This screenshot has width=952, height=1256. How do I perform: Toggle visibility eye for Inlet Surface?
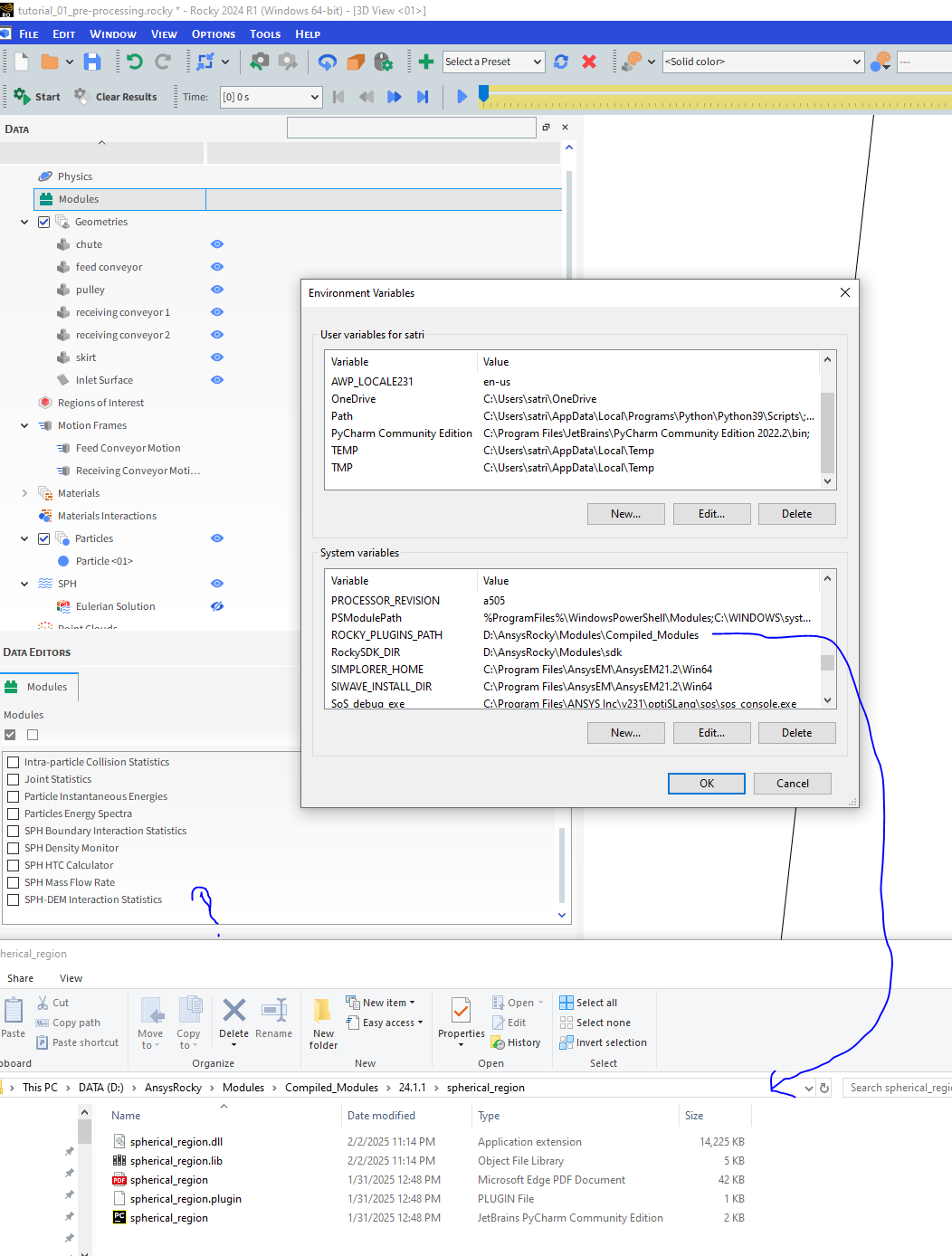(x=217, y=380)
